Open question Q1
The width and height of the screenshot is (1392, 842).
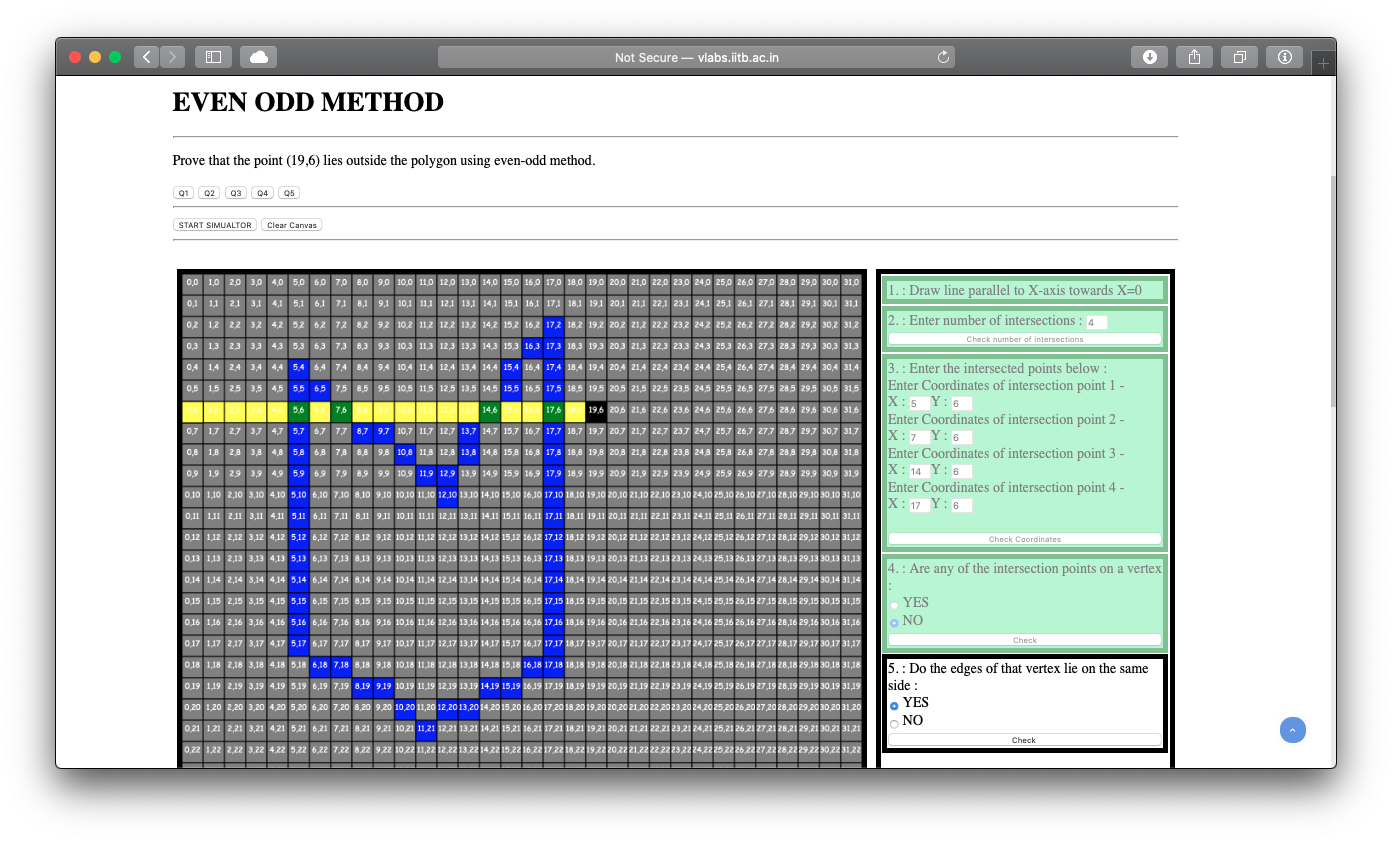pos(183,193)
